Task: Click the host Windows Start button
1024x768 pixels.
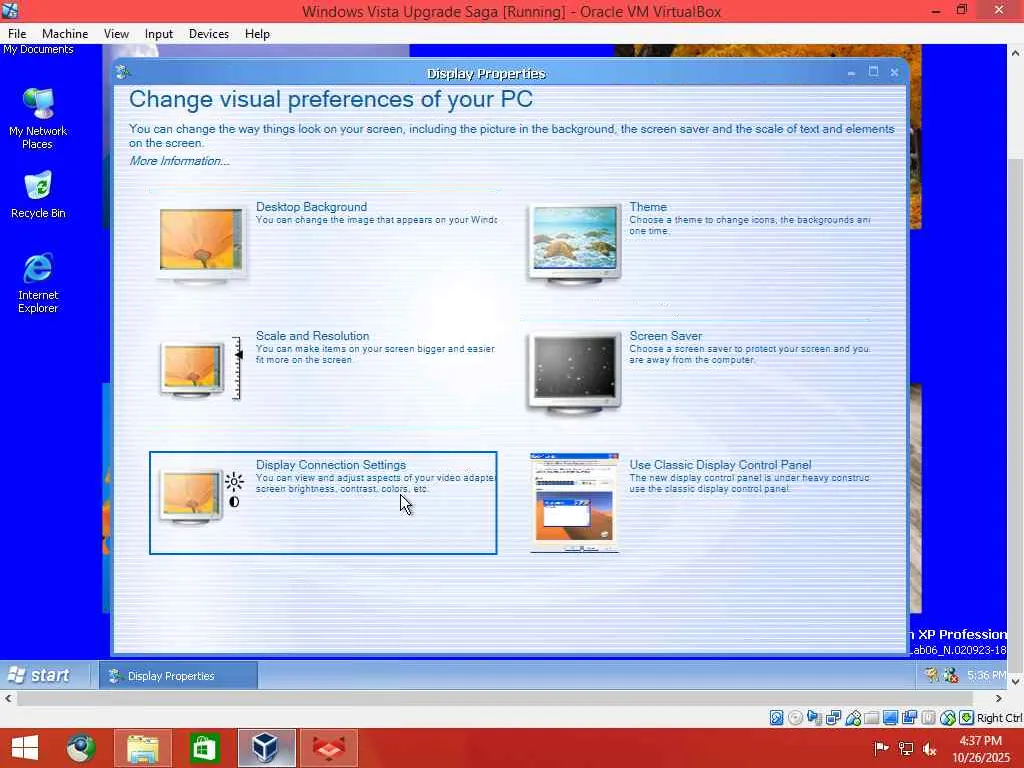Action: tap(25, 748)
